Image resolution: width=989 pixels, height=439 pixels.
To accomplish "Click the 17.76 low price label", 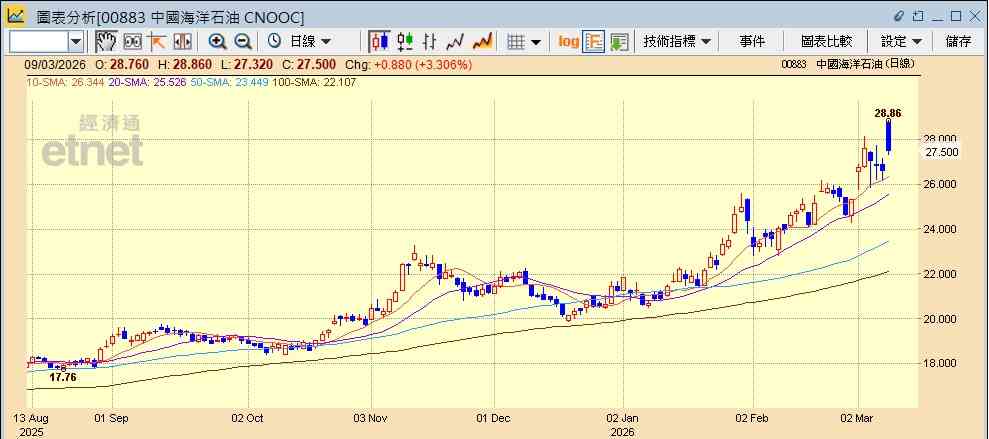I will [x=62, y=378].
